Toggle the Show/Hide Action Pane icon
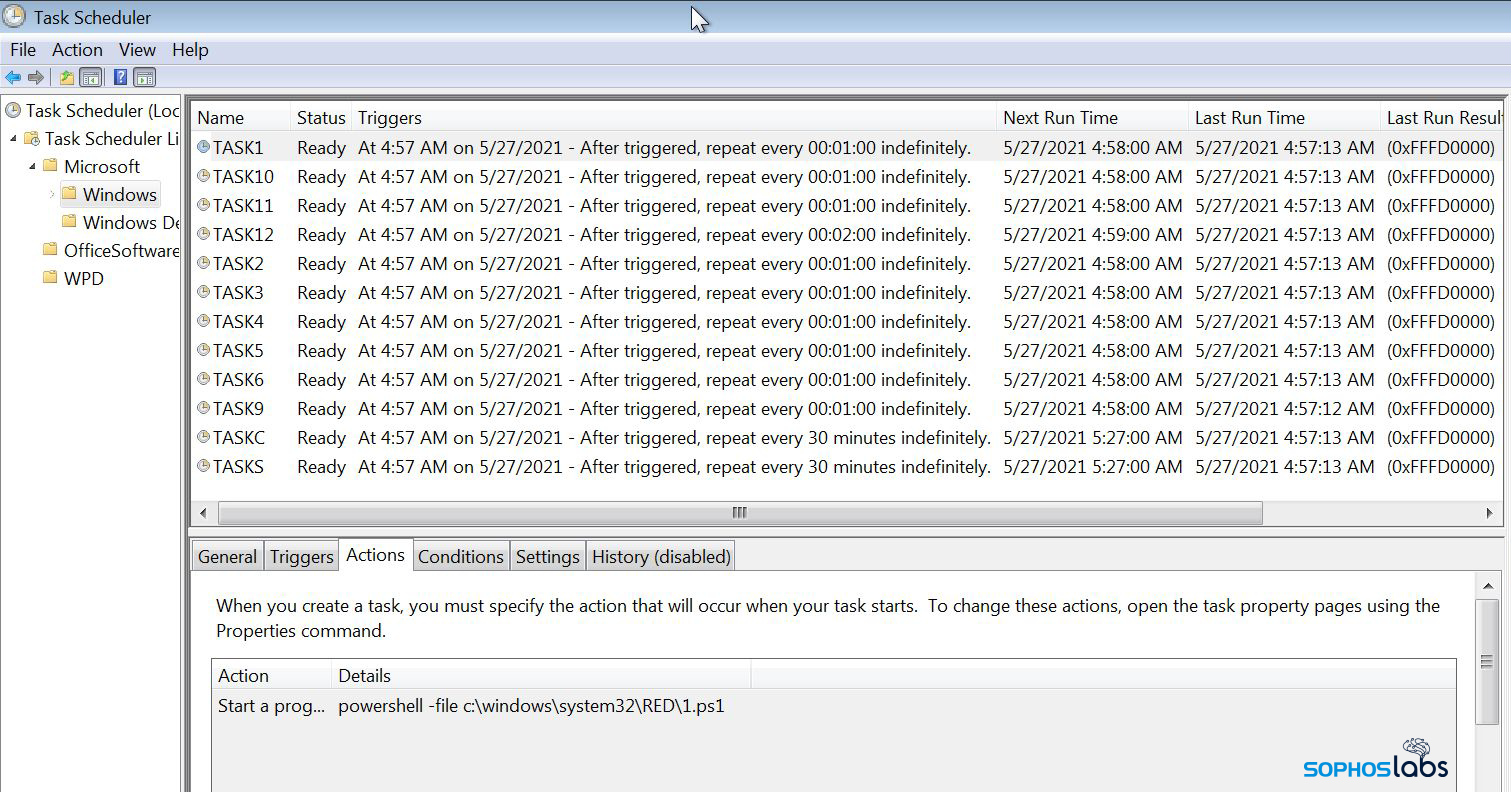The width and height of the screenshot is (1511, 792). coord(145,77)
